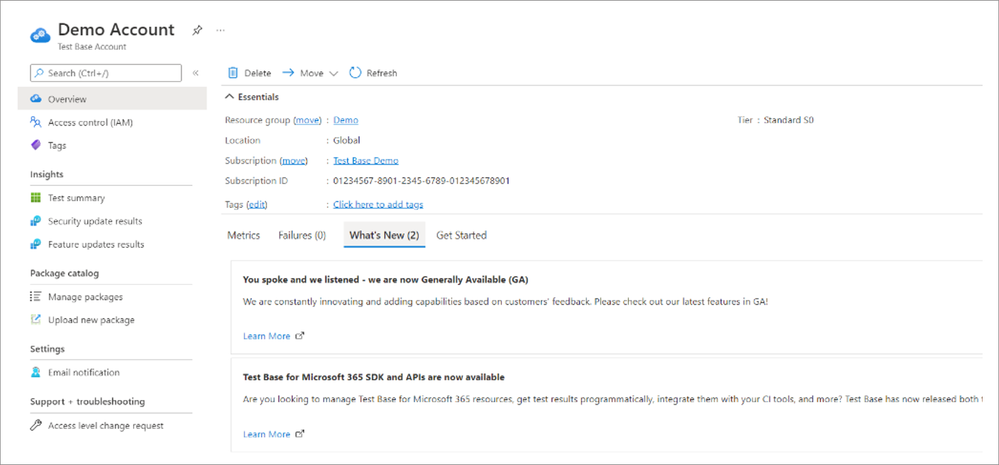The height and width of the screenshot is (465, 999).
Task: Click the Subscription ID value 01234567-8901-2345-6789-012345678901
Action: (421, 181)
